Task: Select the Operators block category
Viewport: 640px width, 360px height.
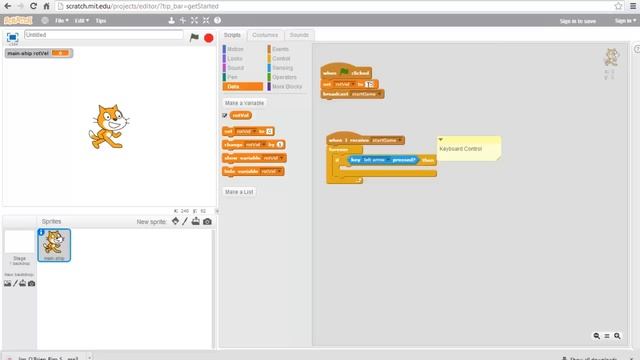Action: coord(284,77)
